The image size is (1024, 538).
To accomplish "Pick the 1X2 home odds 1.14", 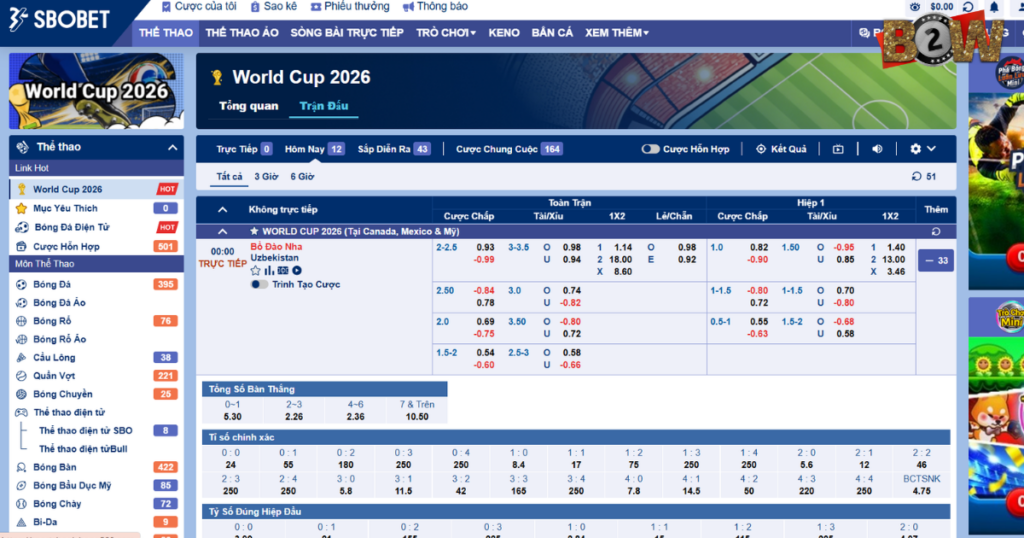I will point(622,247).
